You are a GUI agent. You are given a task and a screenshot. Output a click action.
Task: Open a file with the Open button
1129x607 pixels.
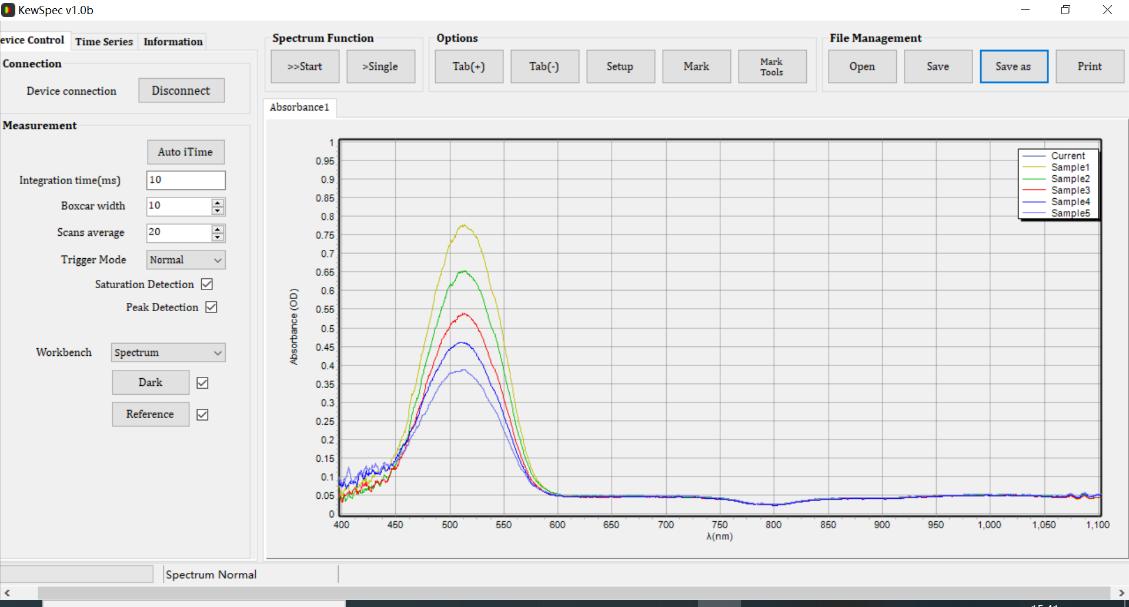coord(862,67)
